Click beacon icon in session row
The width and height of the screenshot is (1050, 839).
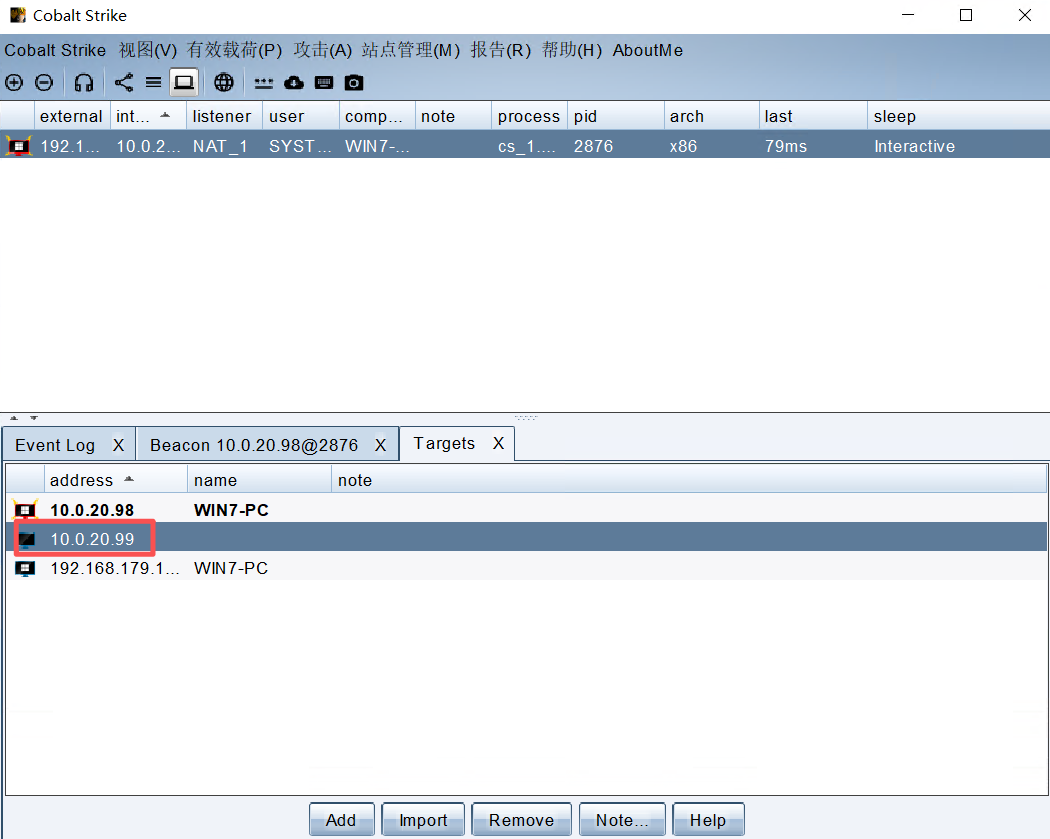click(19, 146)
